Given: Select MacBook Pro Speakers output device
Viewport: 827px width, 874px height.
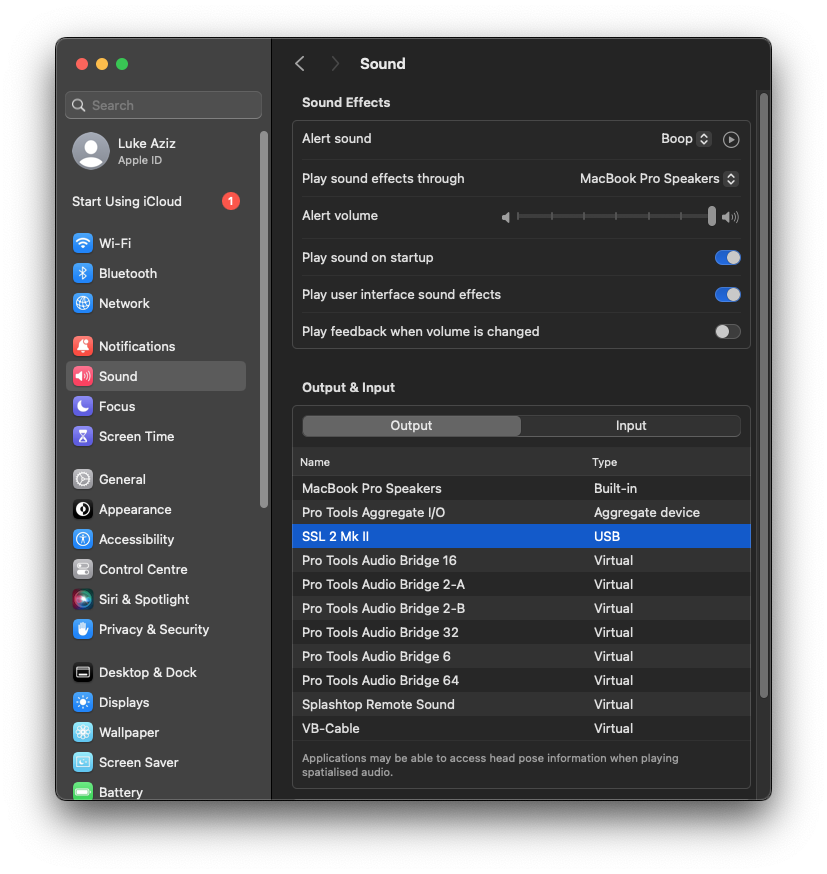Looking at the screenshot, I should click(522, 488).
